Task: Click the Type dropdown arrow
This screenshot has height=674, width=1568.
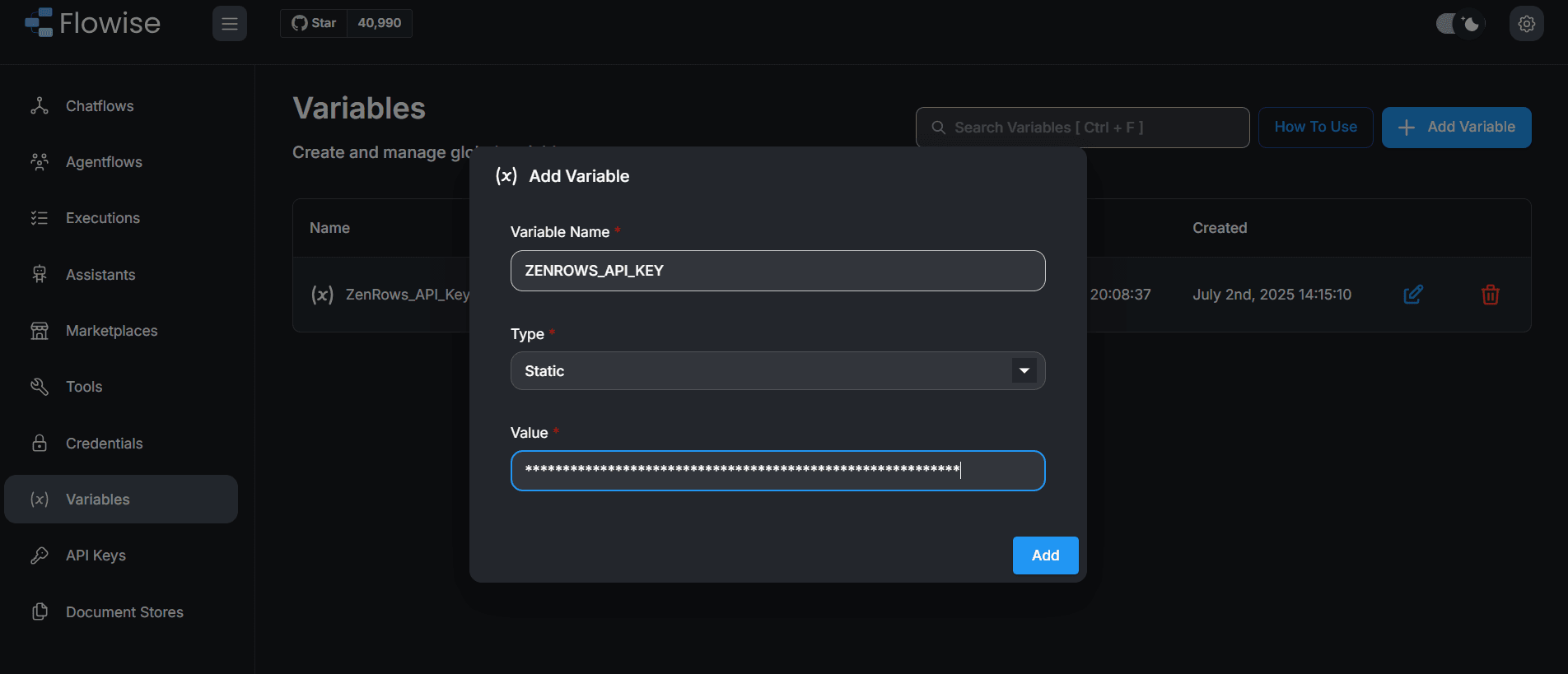Action: click(1024, 371)
